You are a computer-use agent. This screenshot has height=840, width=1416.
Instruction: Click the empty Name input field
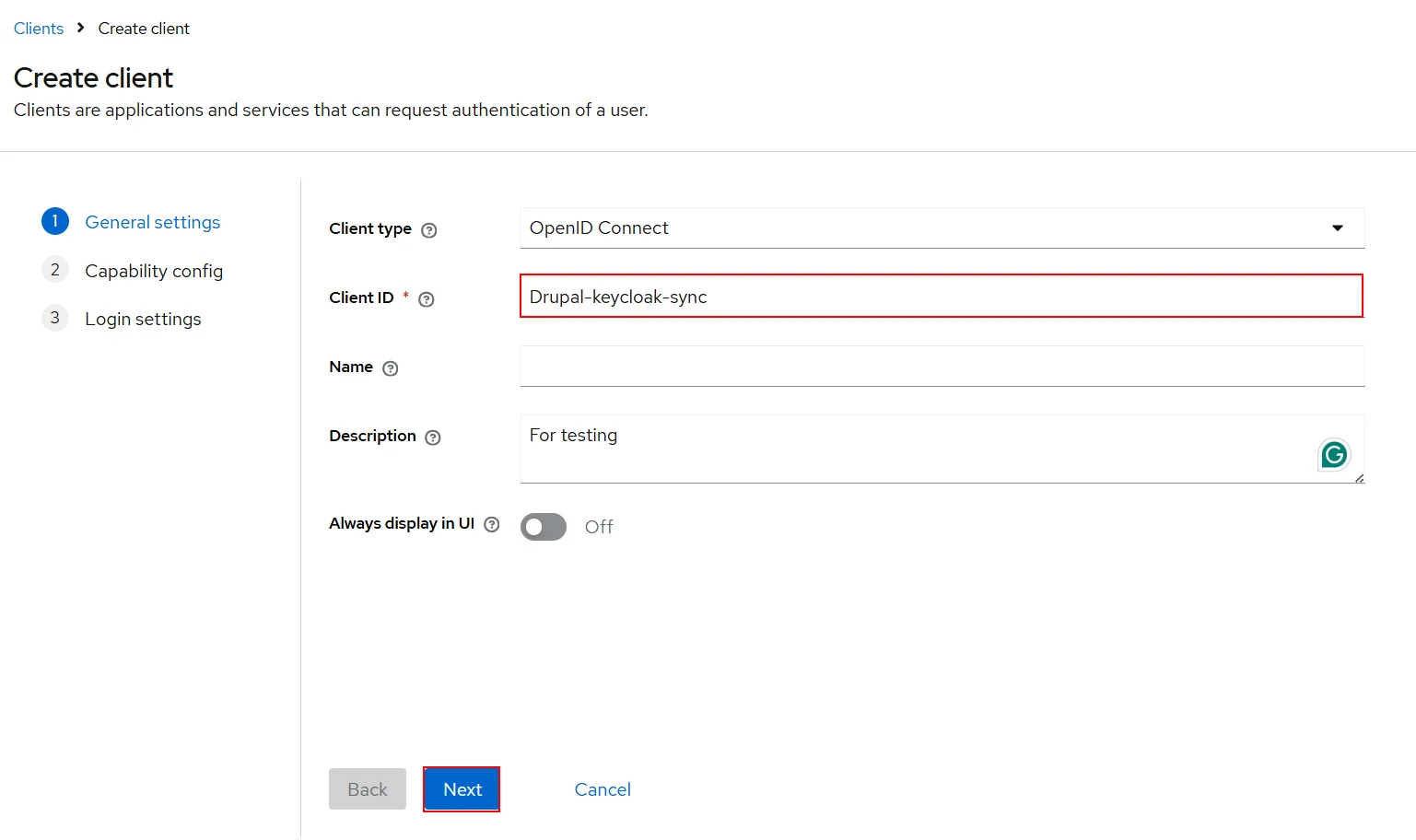[942, 366]
